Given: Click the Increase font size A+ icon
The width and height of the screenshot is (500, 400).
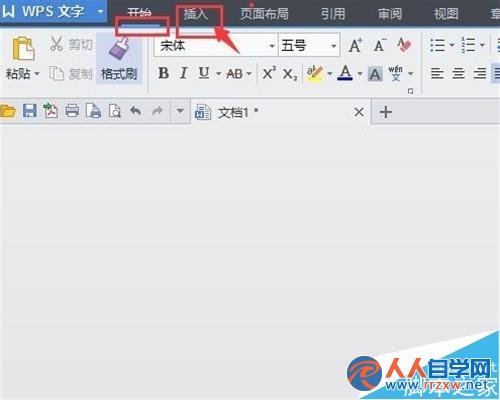Looking at the screenshot, I should [356, 45].
